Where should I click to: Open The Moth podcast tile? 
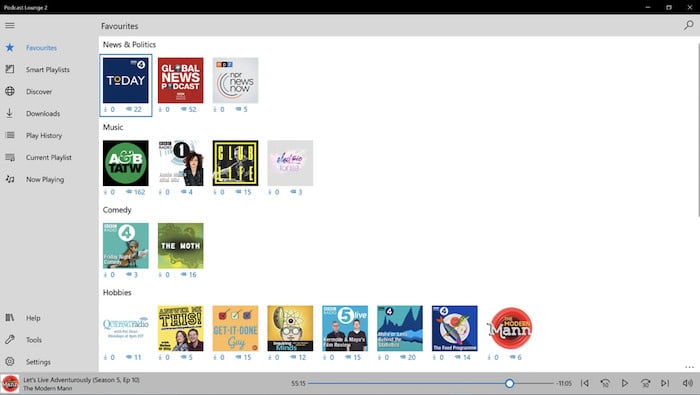180,245
